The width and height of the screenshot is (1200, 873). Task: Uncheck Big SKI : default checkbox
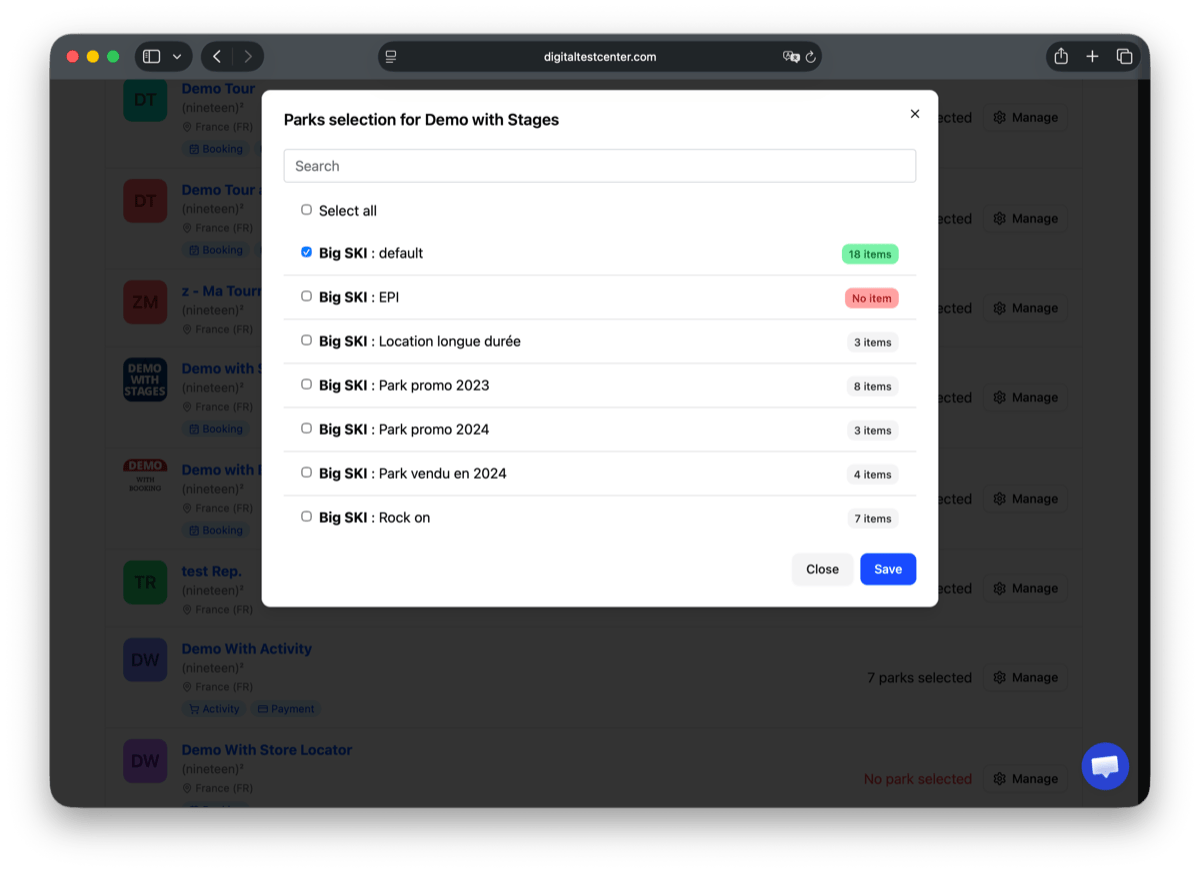click(306, 252)
